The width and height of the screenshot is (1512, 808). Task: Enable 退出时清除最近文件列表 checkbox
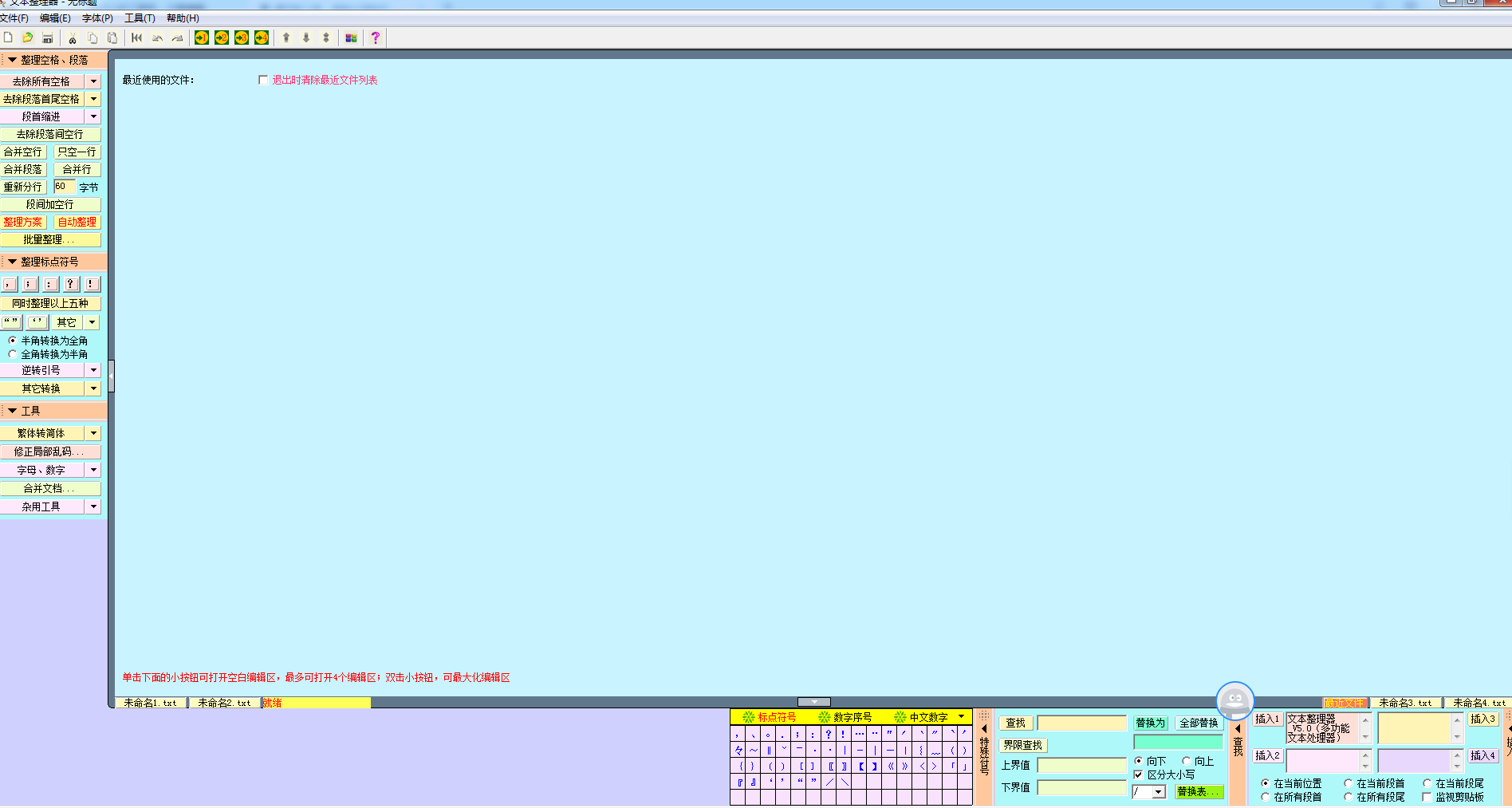point(263,80)
